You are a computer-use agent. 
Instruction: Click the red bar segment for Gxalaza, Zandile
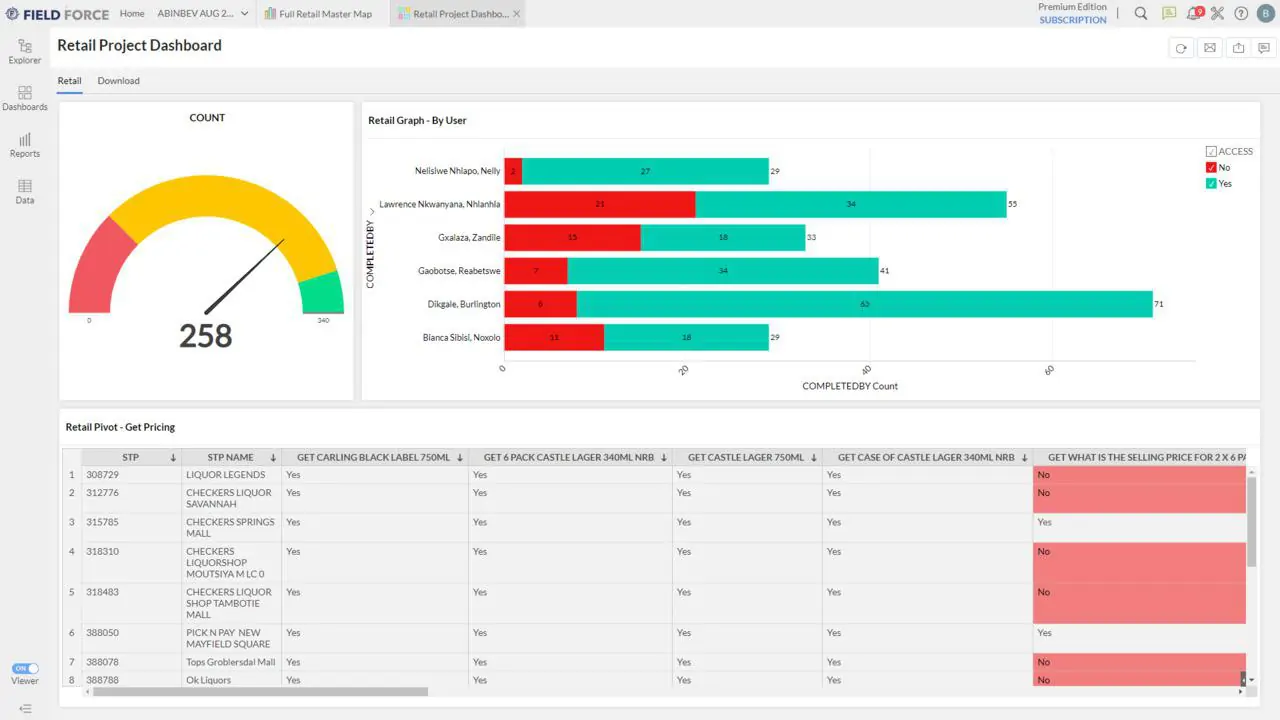573,238
